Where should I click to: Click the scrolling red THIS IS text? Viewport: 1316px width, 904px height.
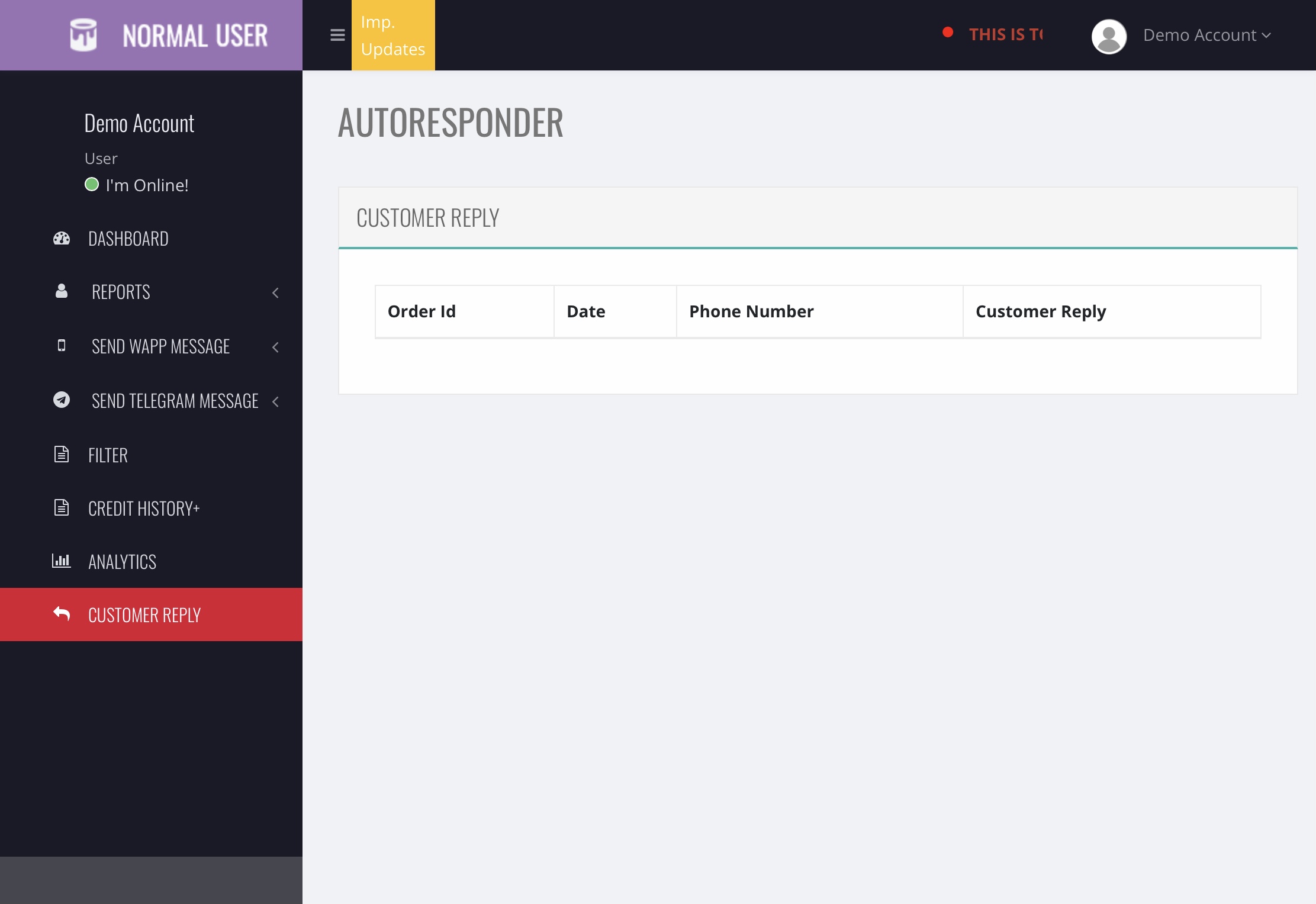tap(1005, 35)
